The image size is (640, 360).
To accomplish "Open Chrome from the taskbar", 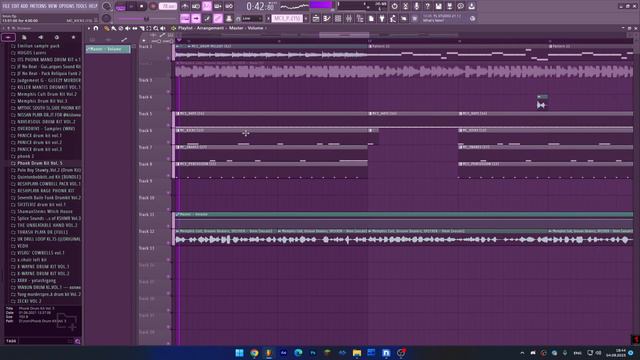I will click(x=254, y=353).
